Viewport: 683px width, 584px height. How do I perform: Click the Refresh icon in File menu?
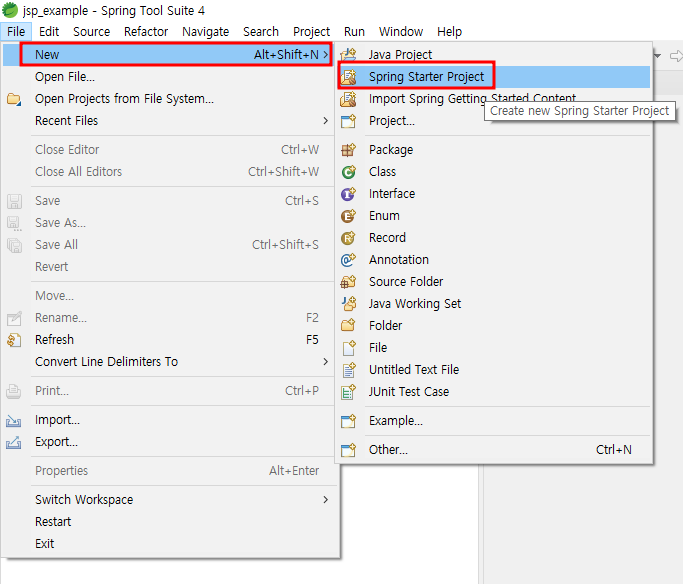pyautogui.click(x=14, y=340)
